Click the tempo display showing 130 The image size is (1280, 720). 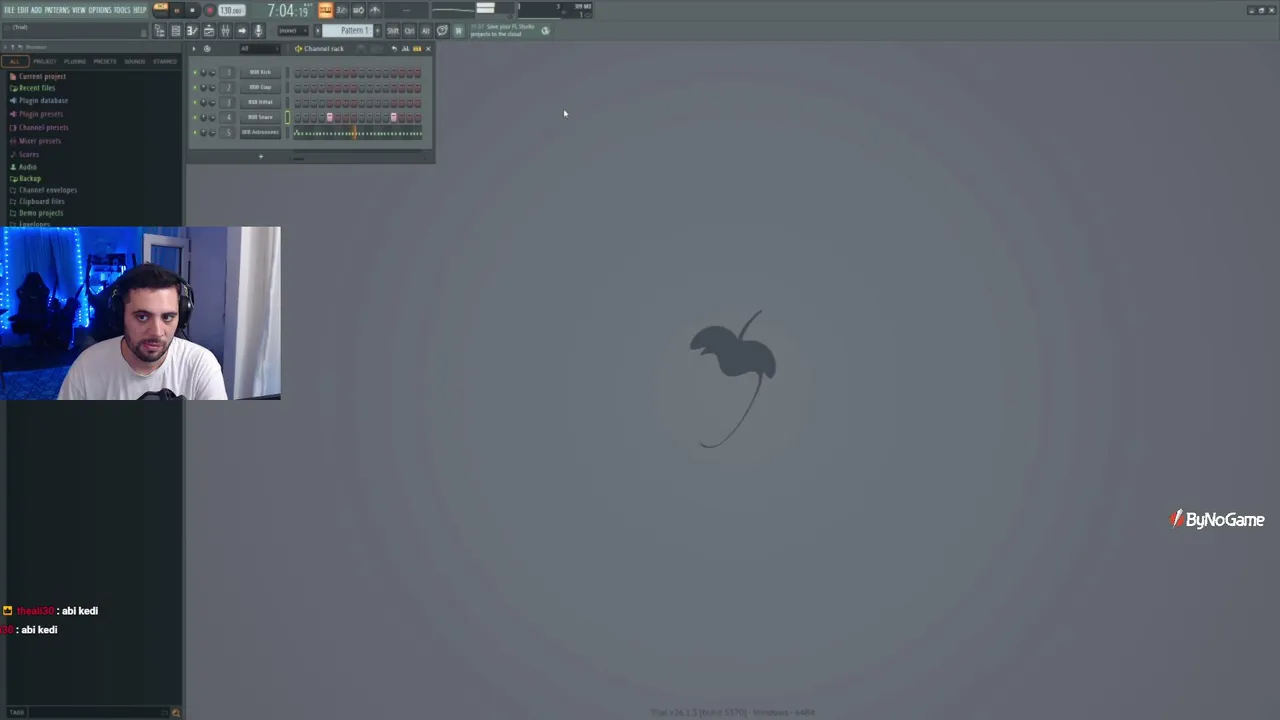point(232,10)
